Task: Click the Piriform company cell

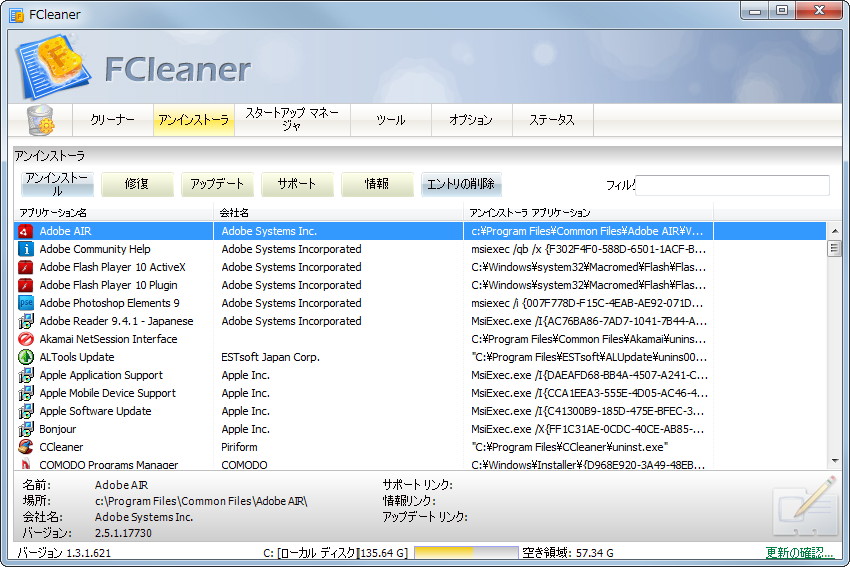Action: coord(239,447)
